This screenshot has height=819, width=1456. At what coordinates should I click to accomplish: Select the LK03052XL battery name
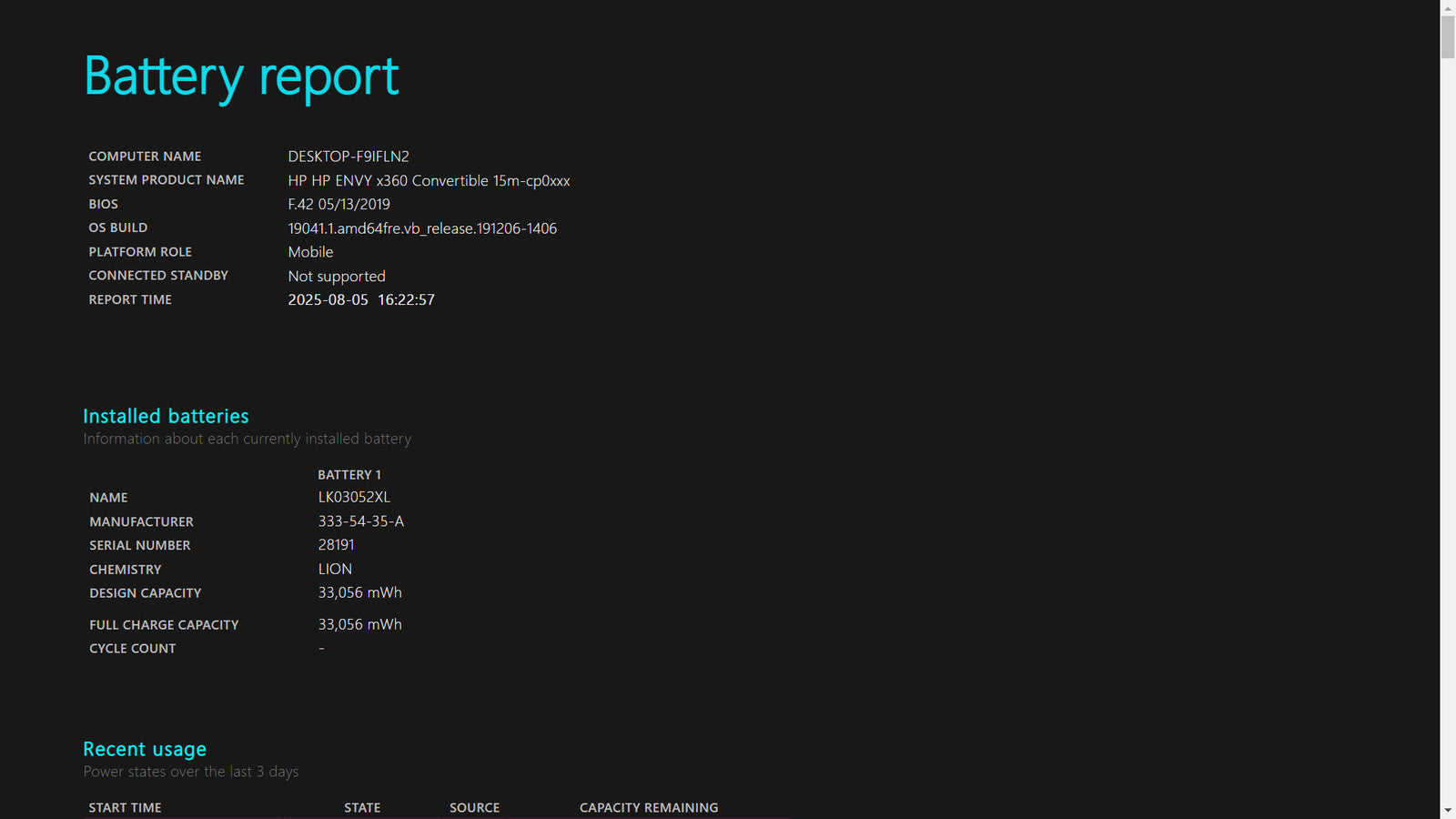[x=354, y=497]
